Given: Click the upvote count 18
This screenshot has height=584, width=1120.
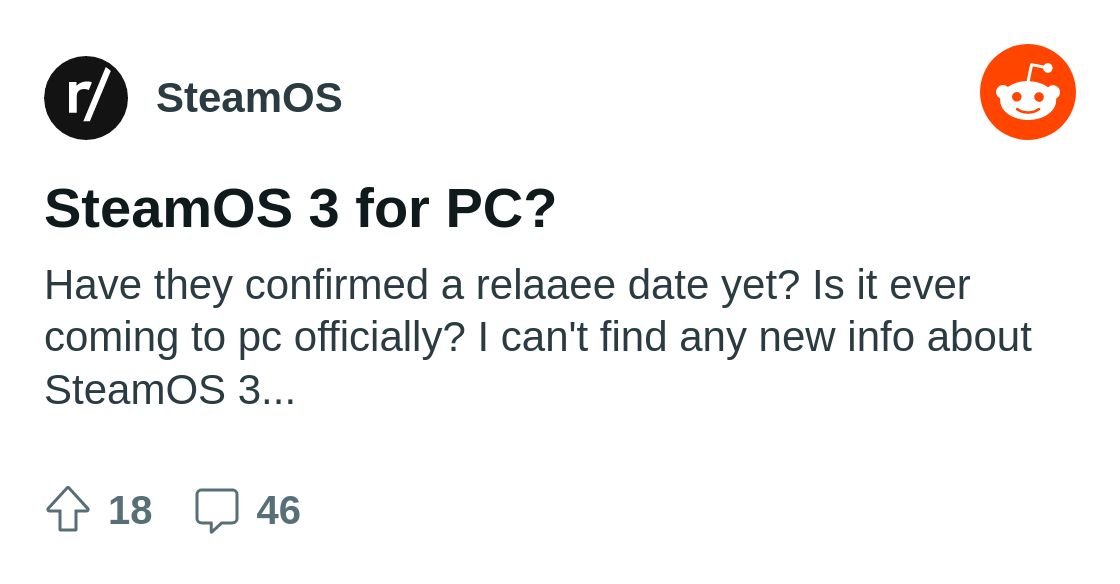Looking at the screenshot, I should point(130,510).
